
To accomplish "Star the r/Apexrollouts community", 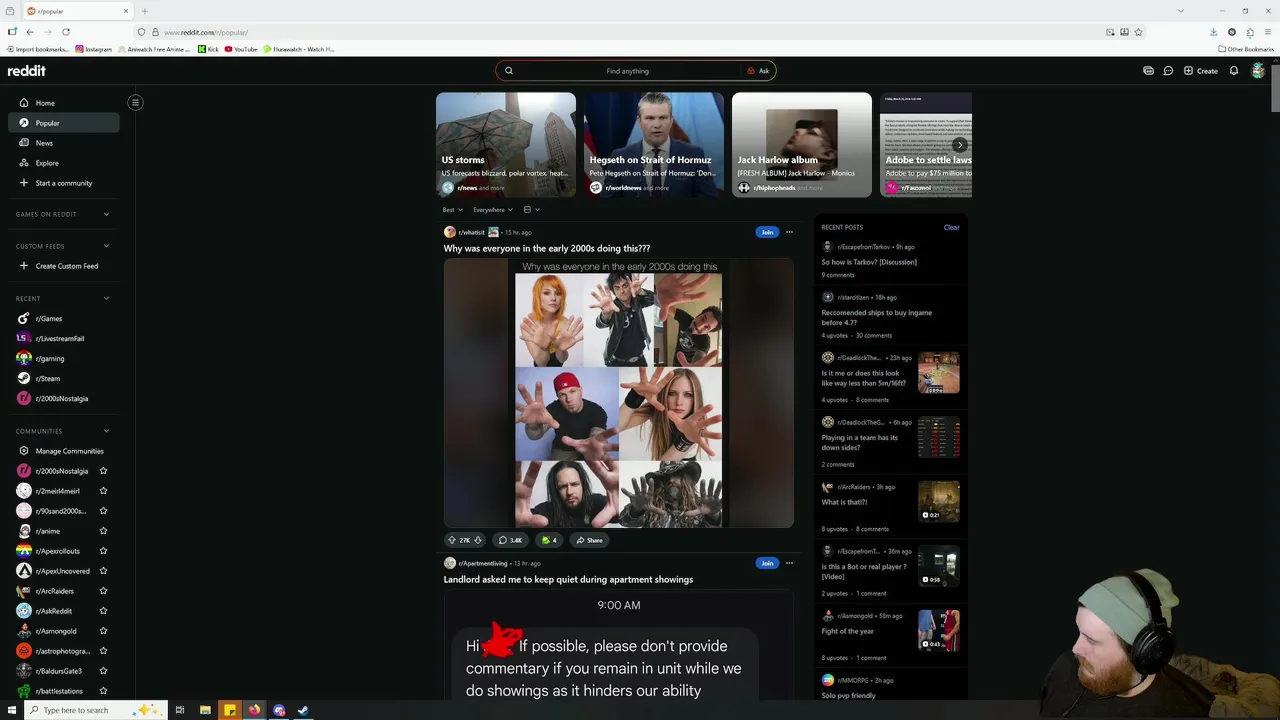I will pos(103,551).
